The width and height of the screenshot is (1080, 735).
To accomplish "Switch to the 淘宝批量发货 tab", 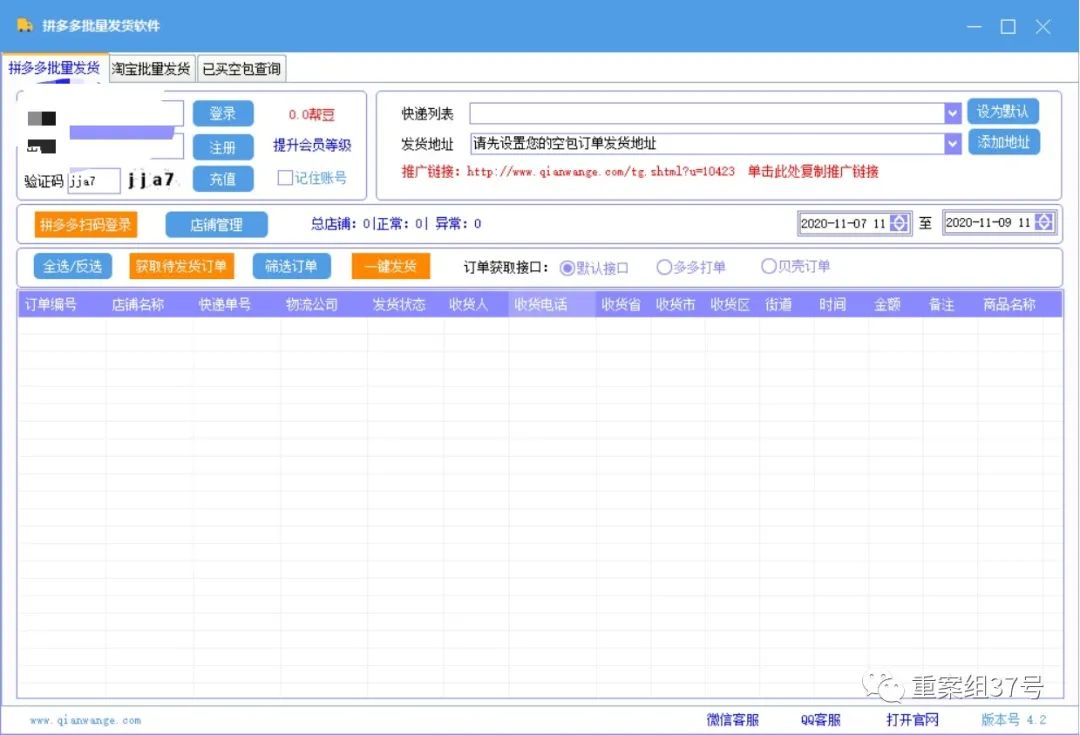I will [x=150, y=69].
